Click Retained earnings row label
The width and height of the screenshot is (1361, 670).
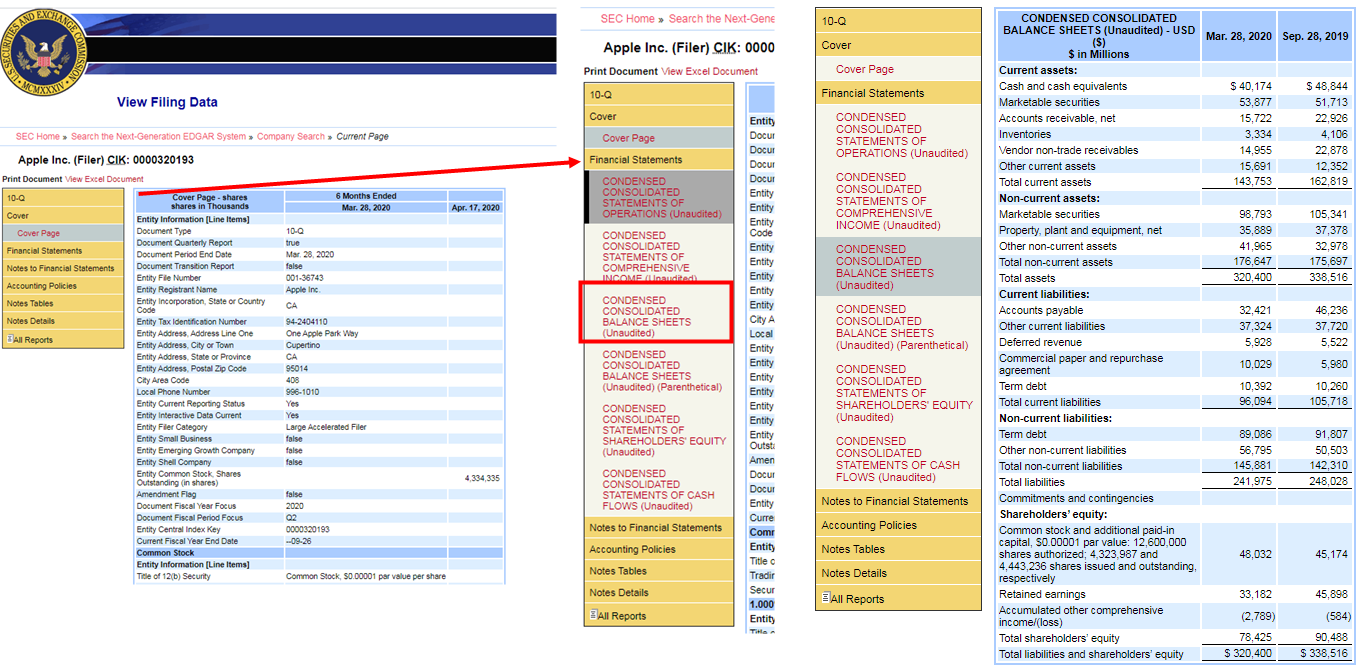point(1043,594)
